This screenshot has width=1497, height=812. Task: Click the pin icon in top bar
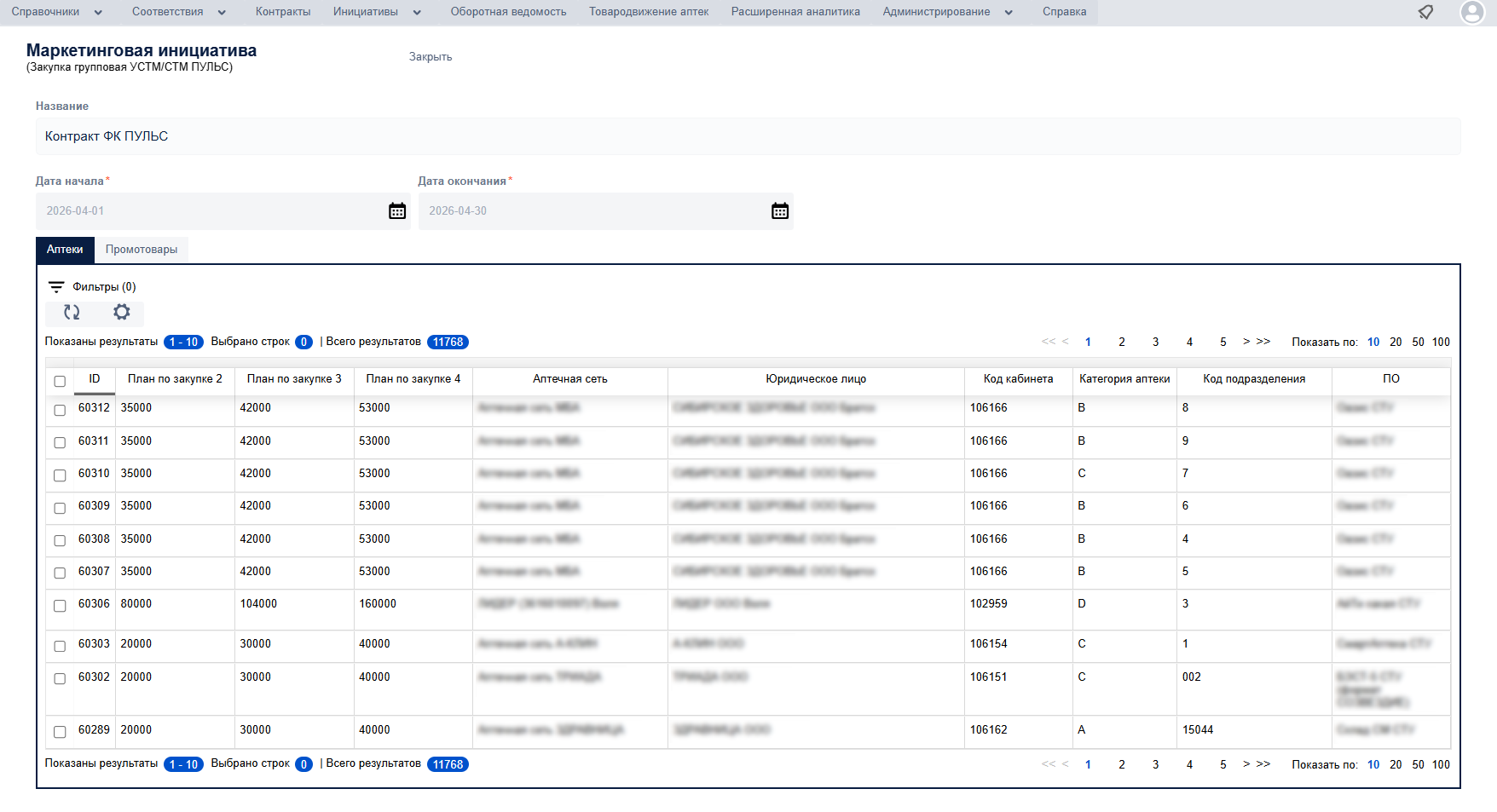click(1425, 12)
